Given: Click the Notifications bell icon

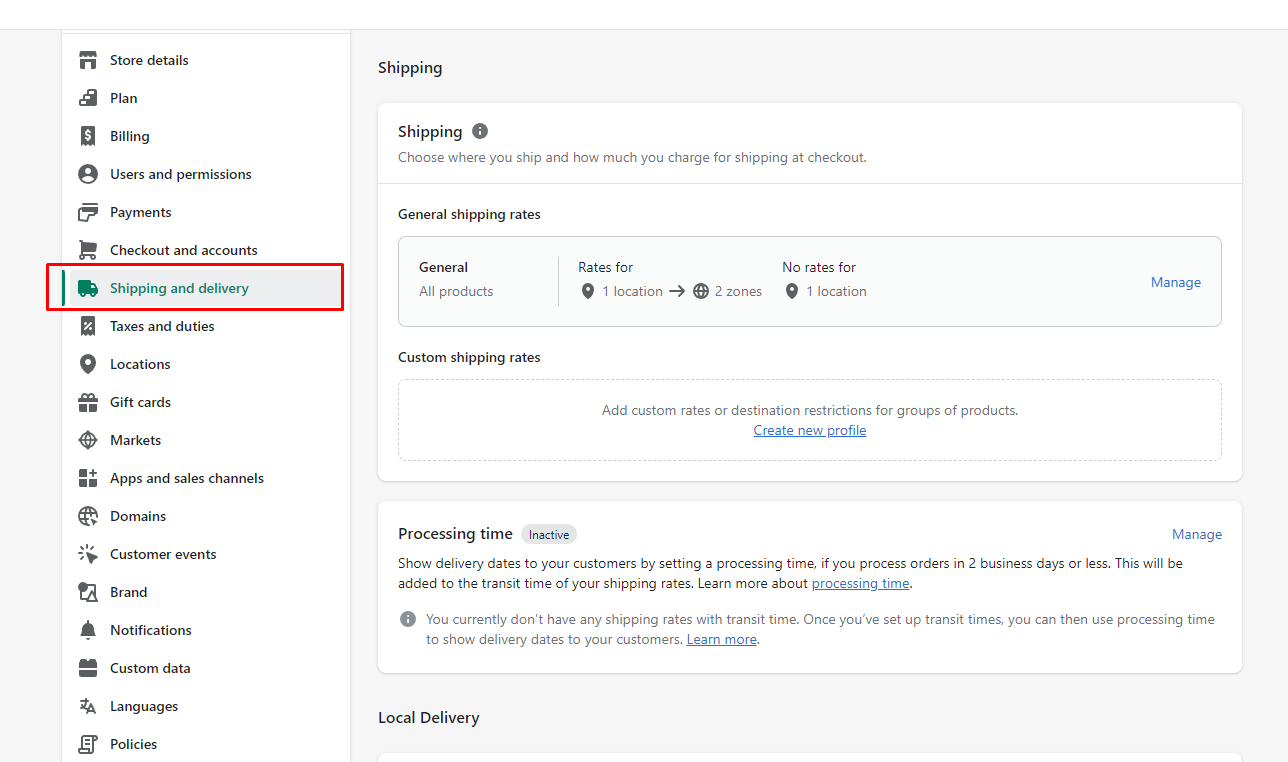Looking at the screenshot, I should point(88,630).
